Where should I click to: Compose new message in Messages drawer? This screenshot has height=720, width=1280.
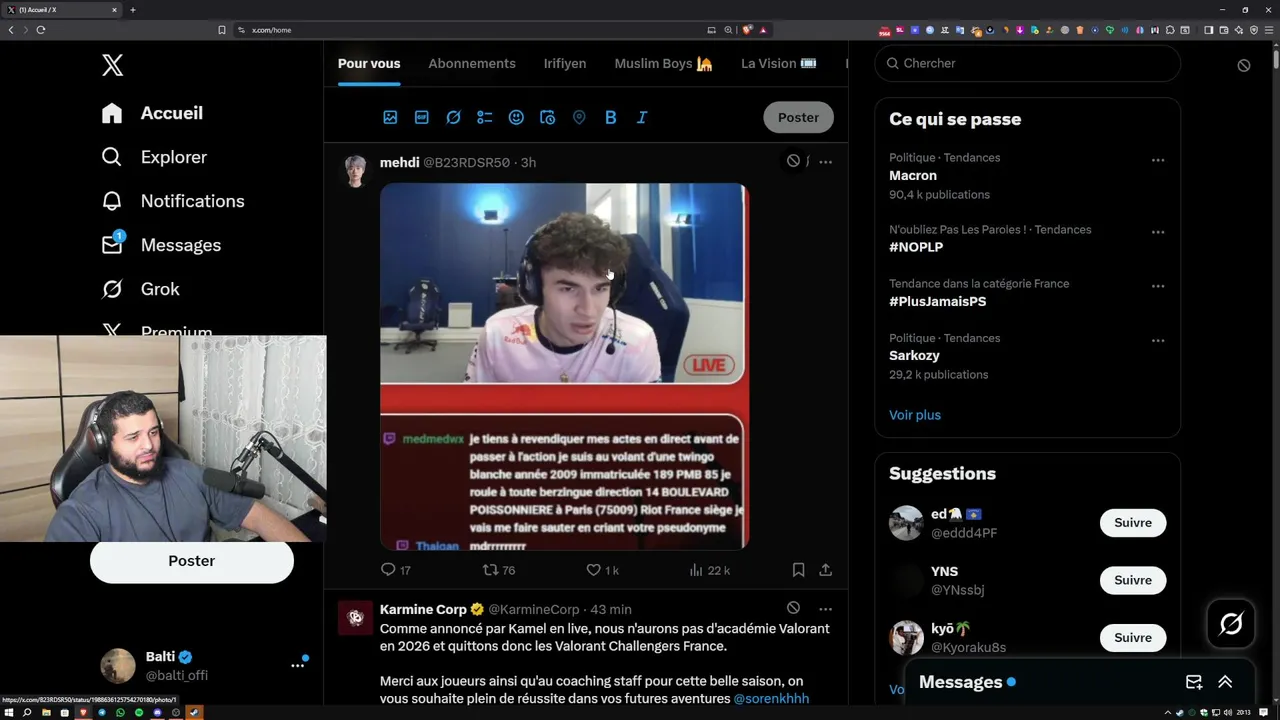click(1194, 682)
